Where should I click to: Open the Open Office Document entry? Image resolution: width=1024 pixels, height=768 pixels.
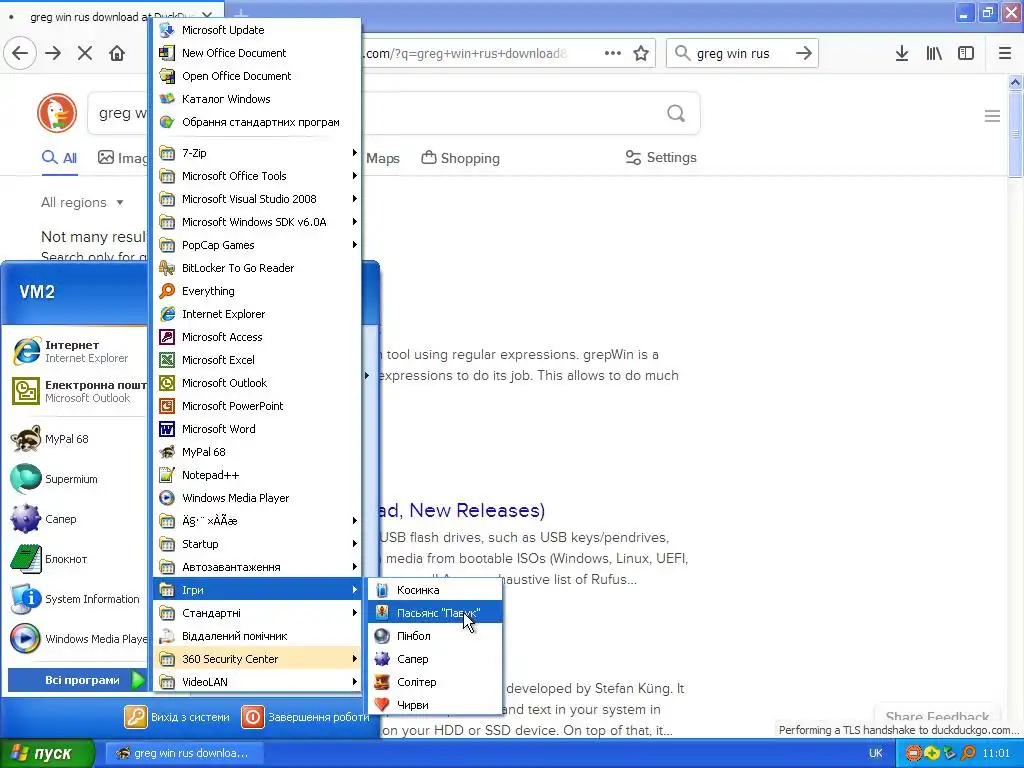(257, 76)
